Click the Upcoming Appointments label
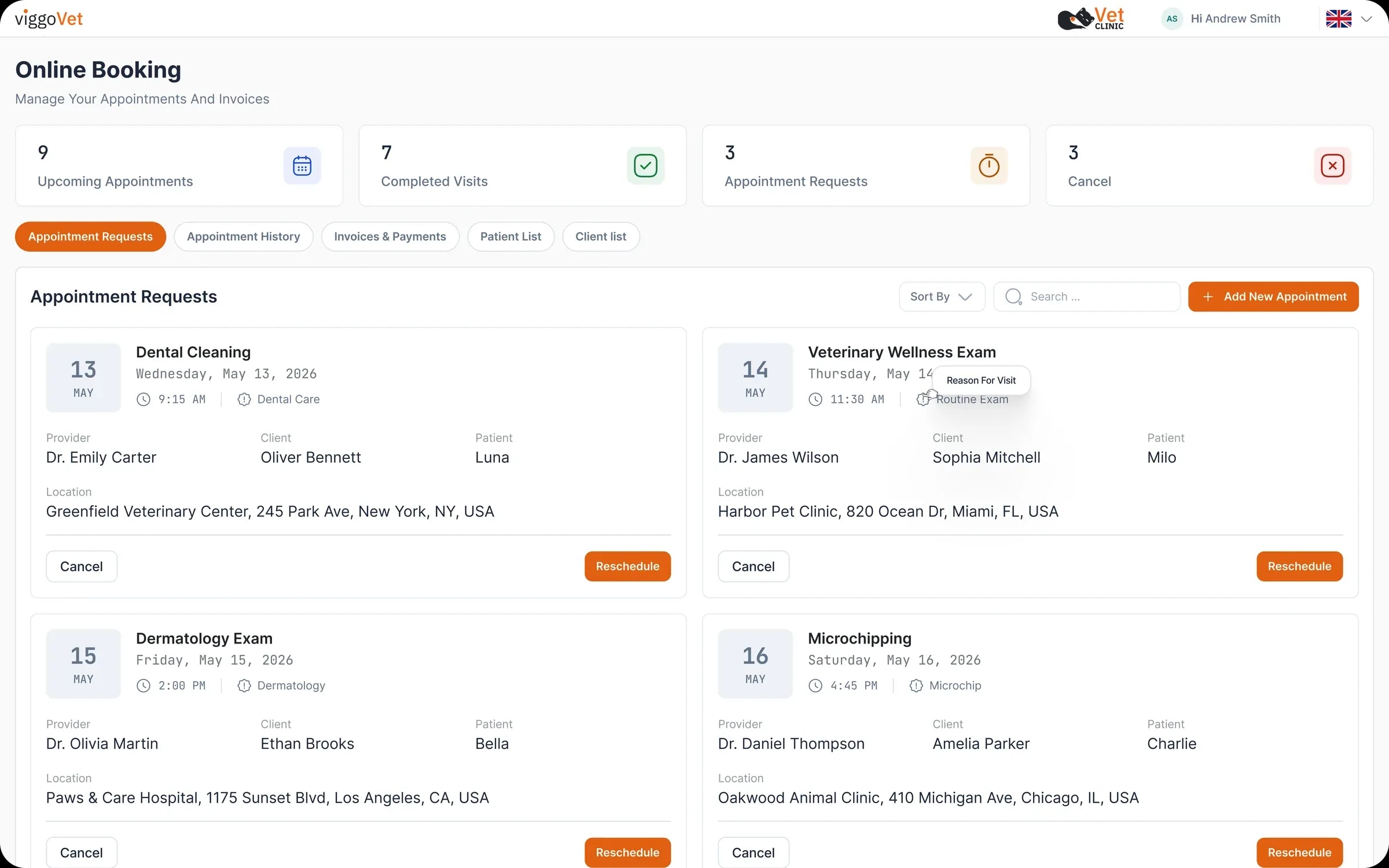Viewport: 1389px width, 868px height. coord(115,182)
